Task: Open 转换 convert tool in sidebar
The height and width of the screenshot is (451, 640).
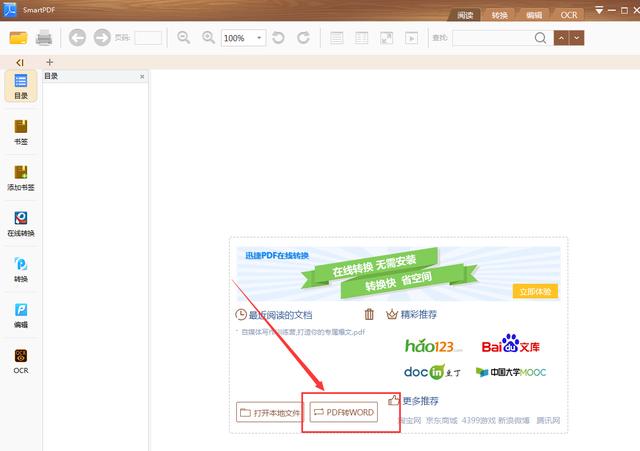Action: pos(21,269)
